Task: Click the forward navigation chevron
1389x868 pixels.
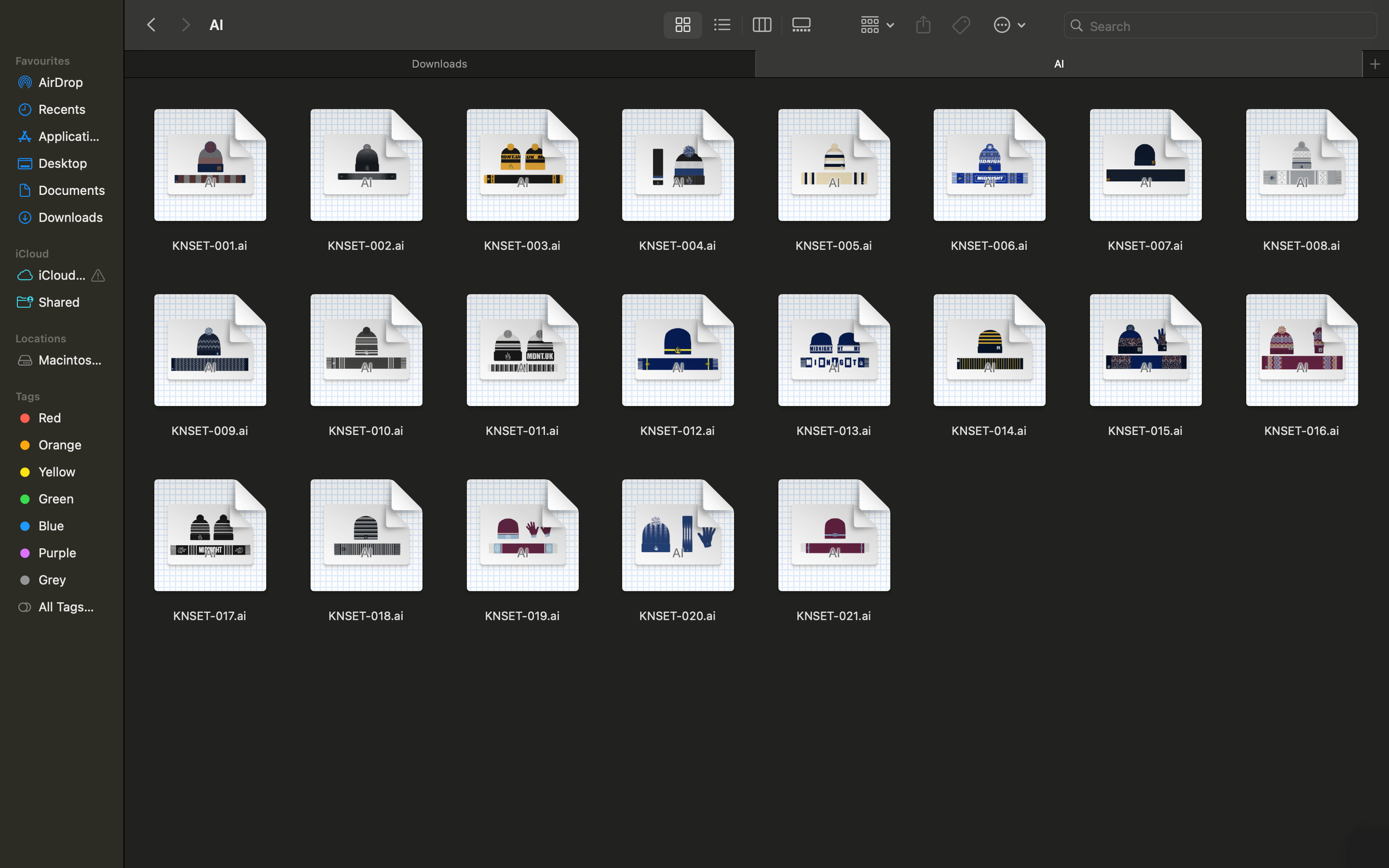Action: (185, 25)
